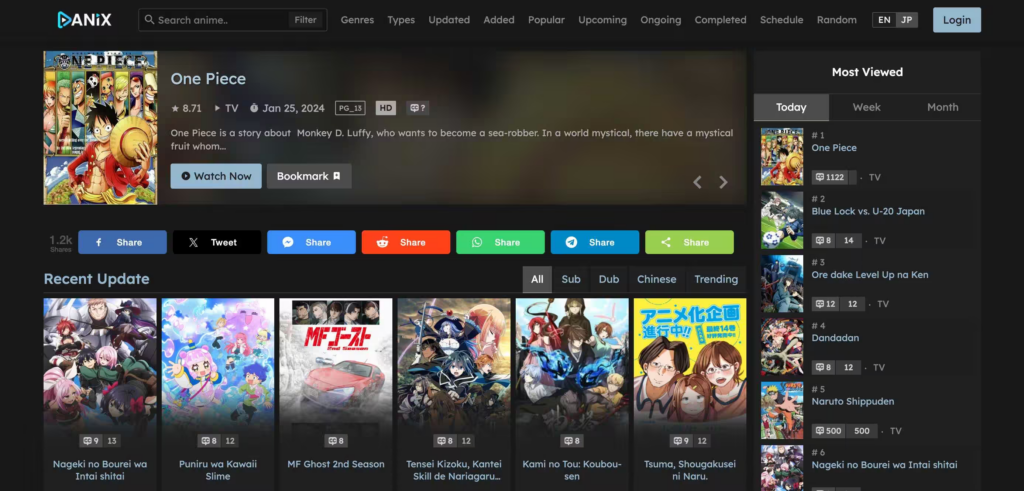Open Ore dake Level Up na Ken

pyautogui.click(x=870, y=274)
